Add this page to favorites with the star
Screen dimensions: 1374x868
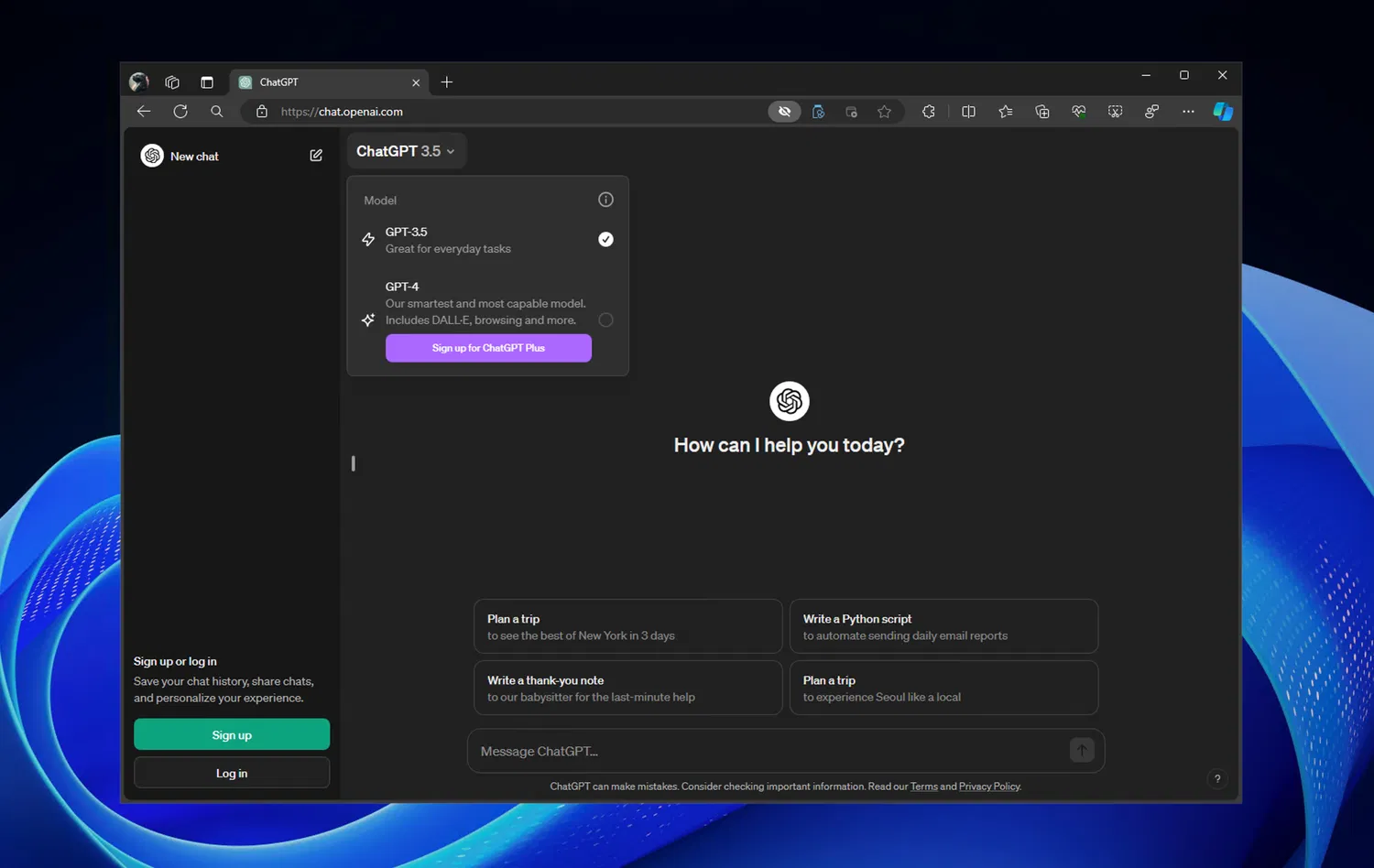coord(884,112)
